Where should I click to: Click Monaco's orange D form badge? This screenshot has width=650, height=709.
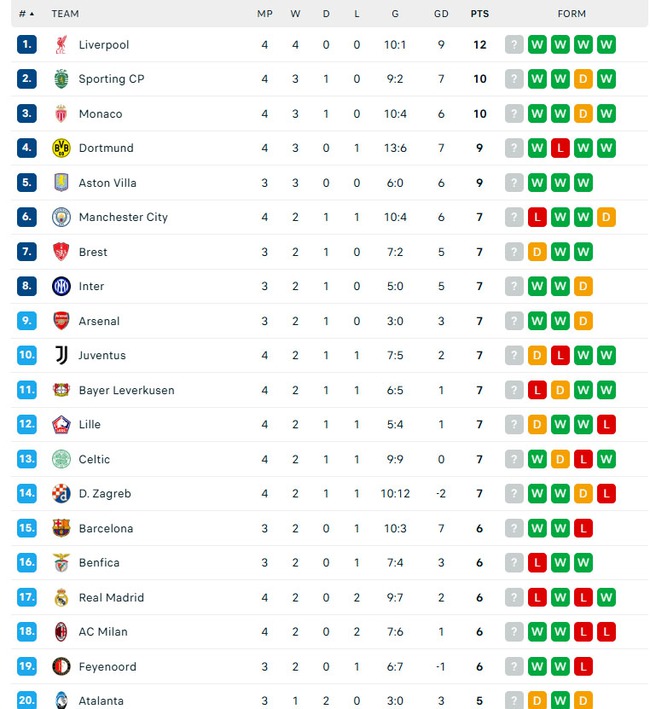pyautogui.click(x=583, y=114)
